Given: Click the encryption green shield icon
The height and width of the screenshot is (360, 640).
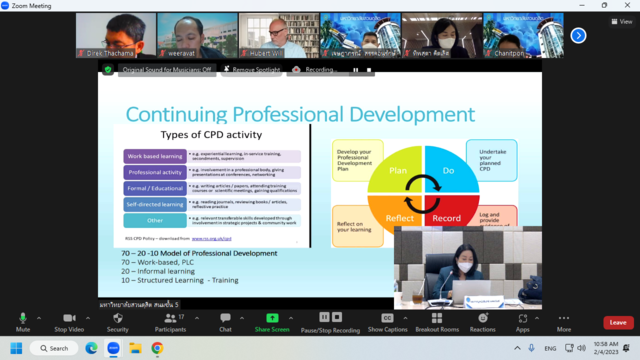Looking at the screenshot, I should pyautogui.click(x=108, y=70).
